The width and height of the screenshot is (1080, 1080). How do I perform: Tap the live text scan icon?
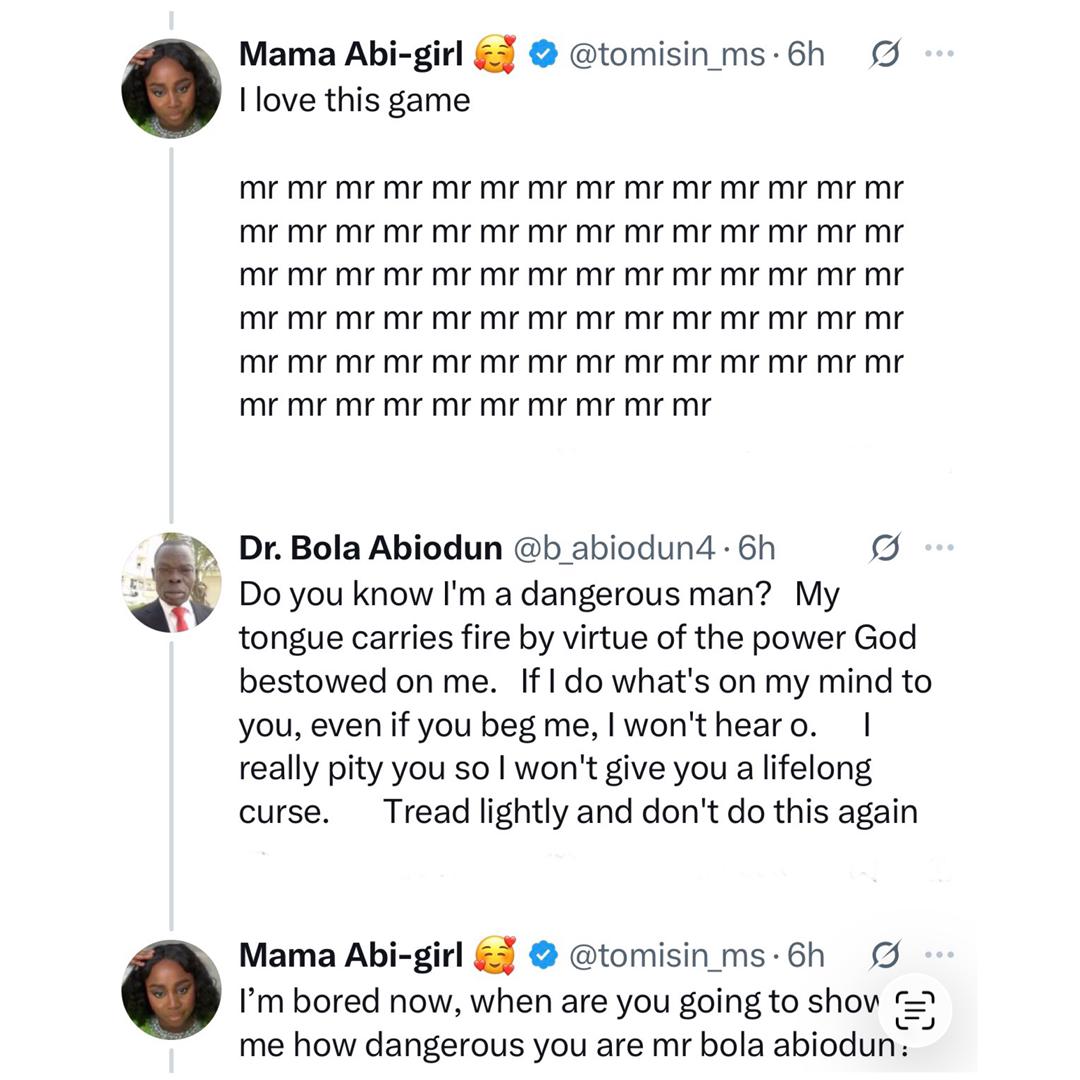point(914,1010)
